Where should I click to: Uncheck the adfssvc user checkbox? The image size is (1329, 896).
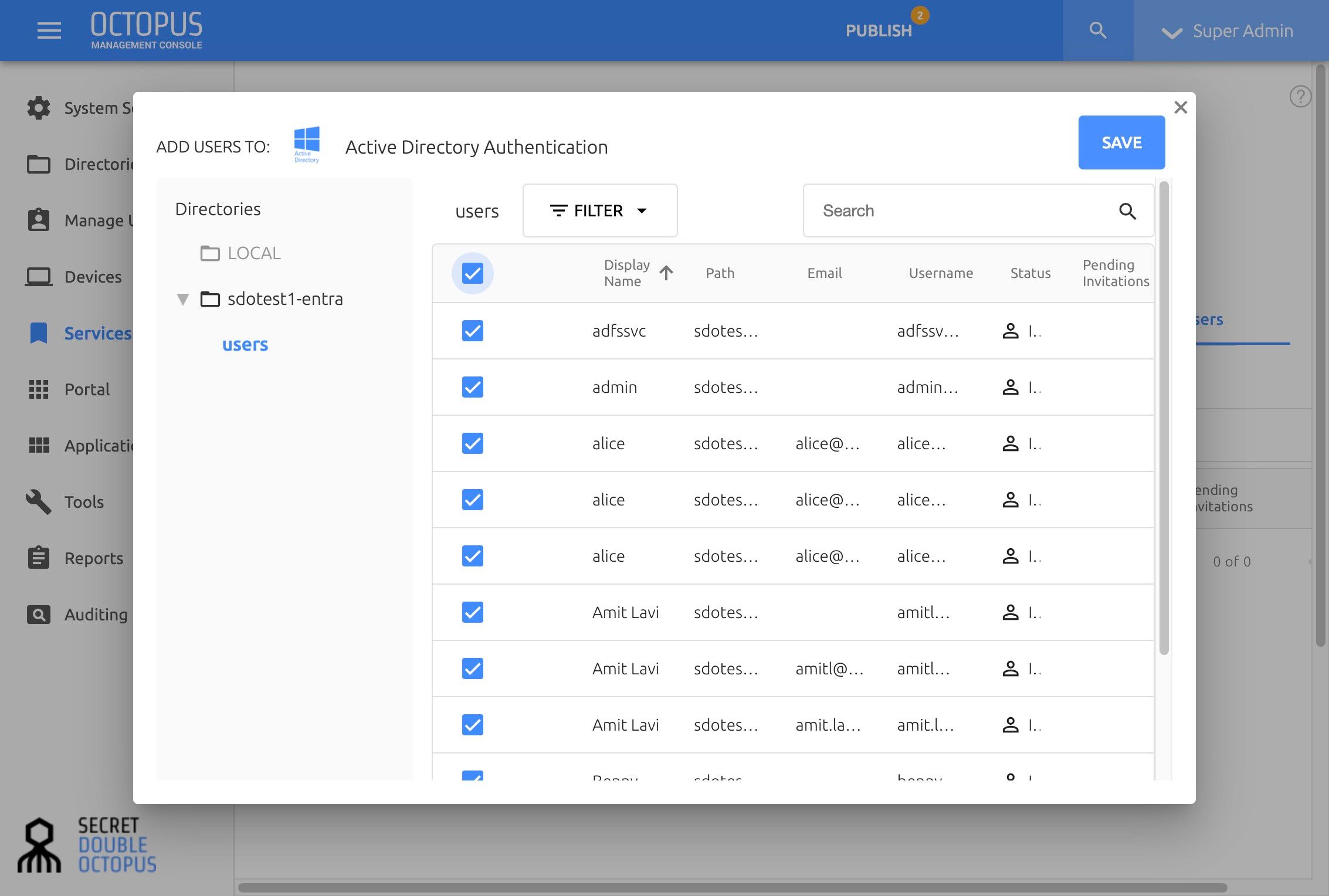472,331
